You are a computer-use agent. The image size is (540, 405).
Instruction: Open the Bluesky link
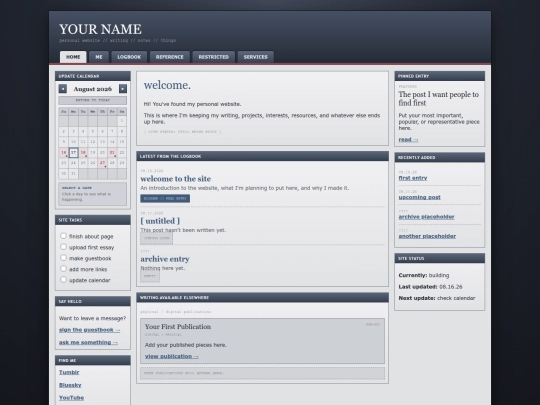click(x=70, y=385)
